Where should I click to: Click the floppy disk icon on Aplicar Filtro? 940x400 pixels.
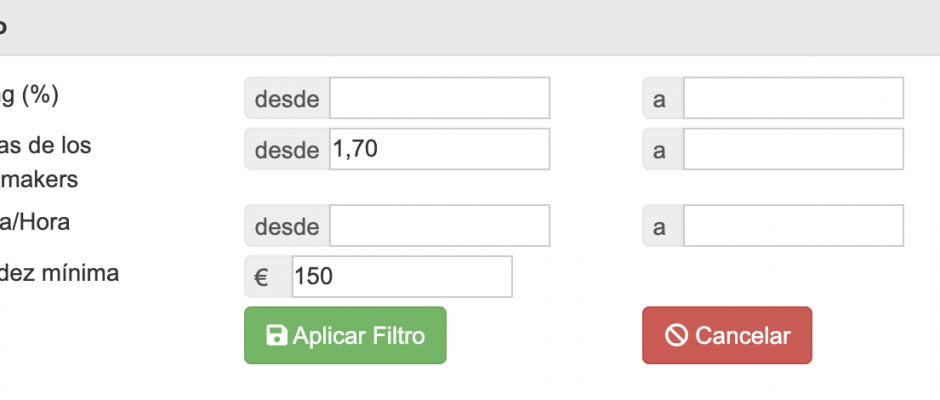277,336
